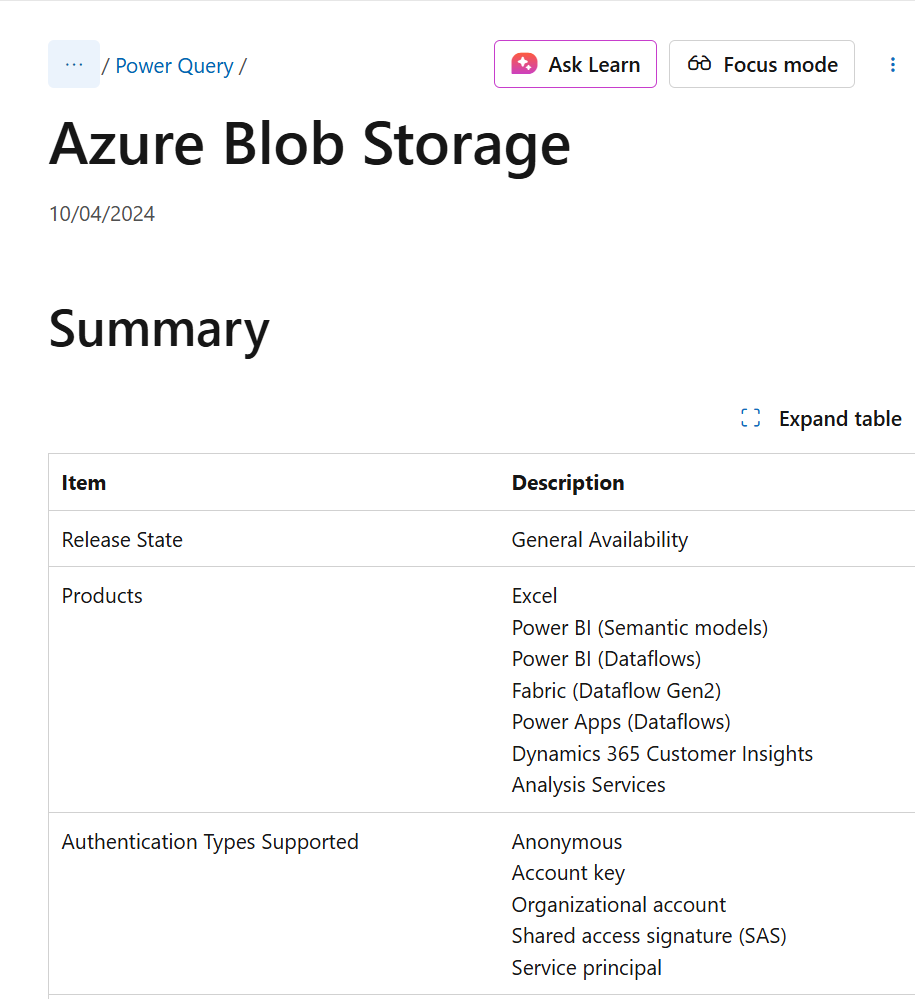Click the Expand table button
This screenshot has height=999, width=915.
[x=821, y=419]
